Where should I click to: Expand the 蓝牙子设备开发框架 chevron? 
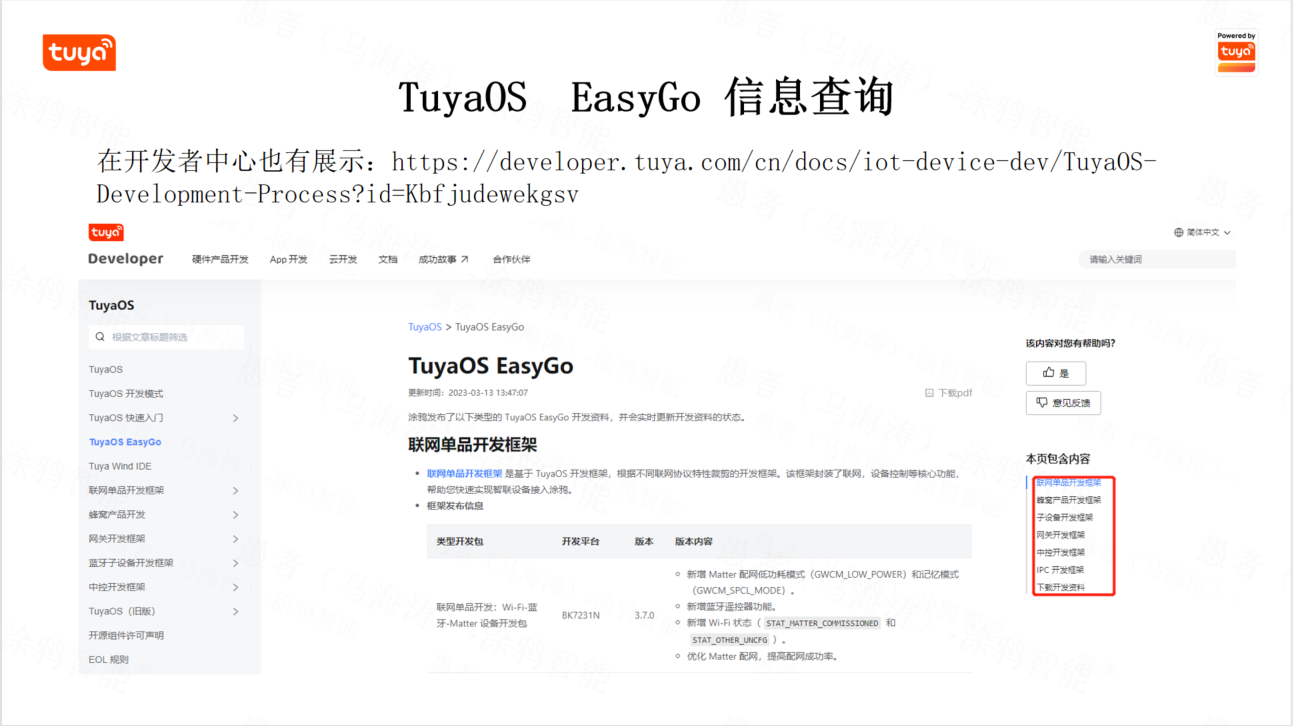pos(236,563)
